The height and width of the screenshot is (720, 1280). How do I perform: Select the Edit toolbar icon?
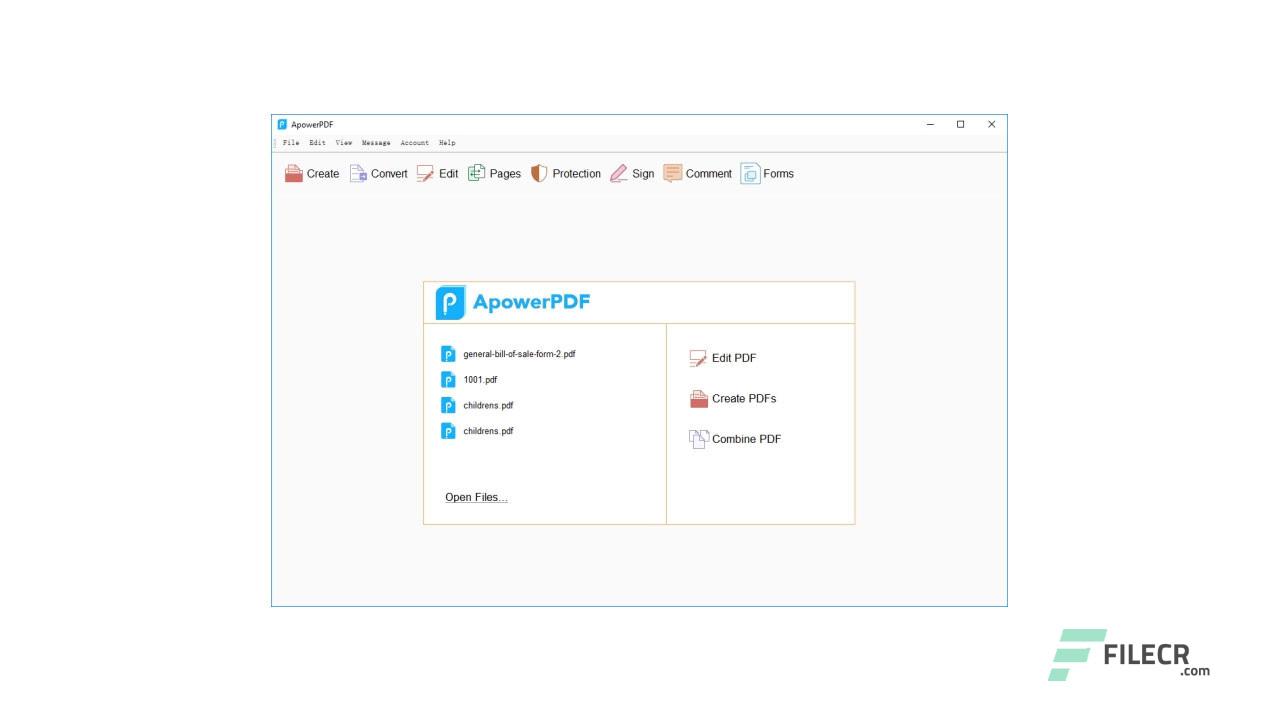[x=426, y=174]
